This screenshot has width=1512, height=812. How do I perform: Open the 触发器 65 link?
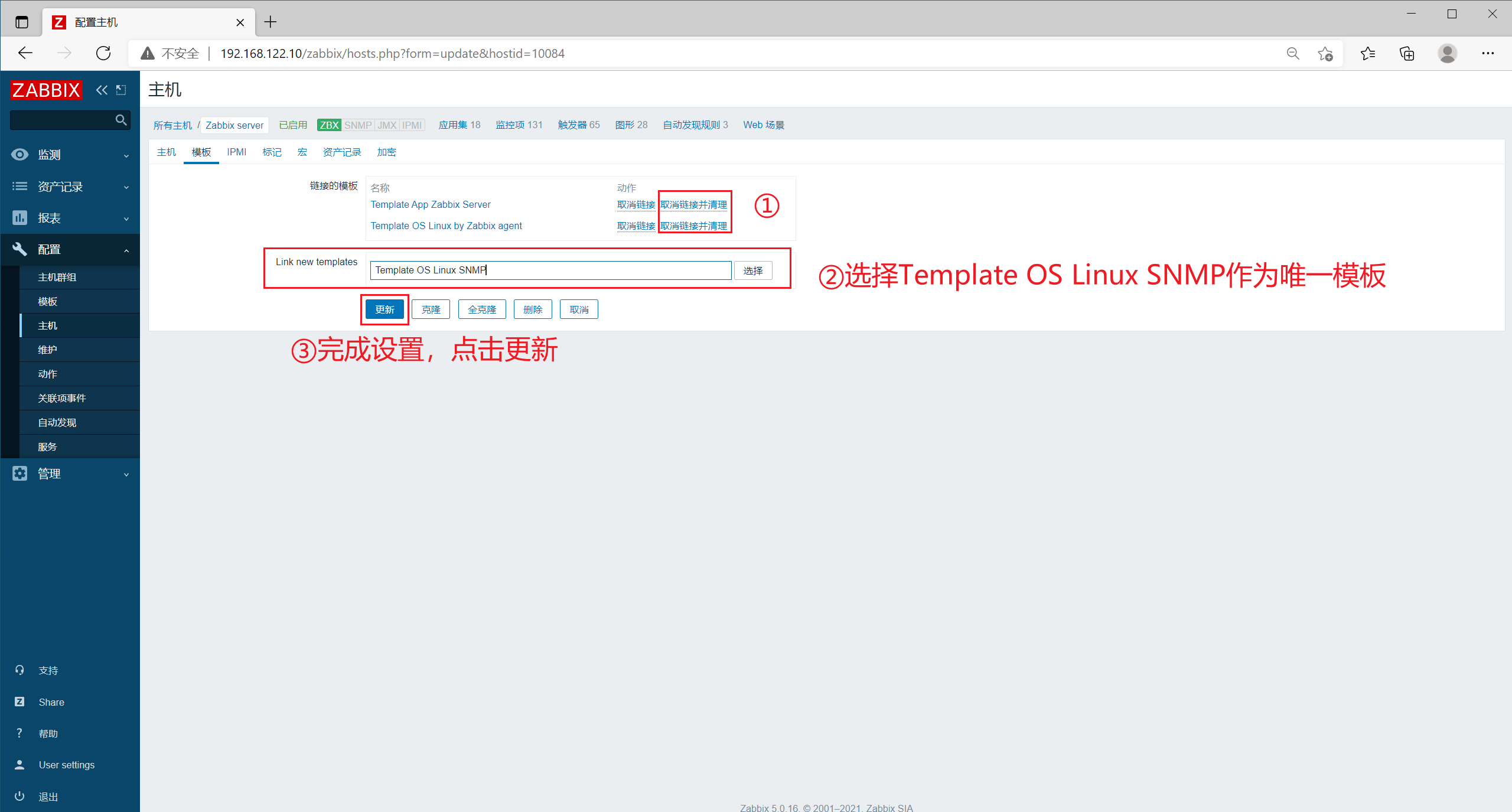pos(579,125)
